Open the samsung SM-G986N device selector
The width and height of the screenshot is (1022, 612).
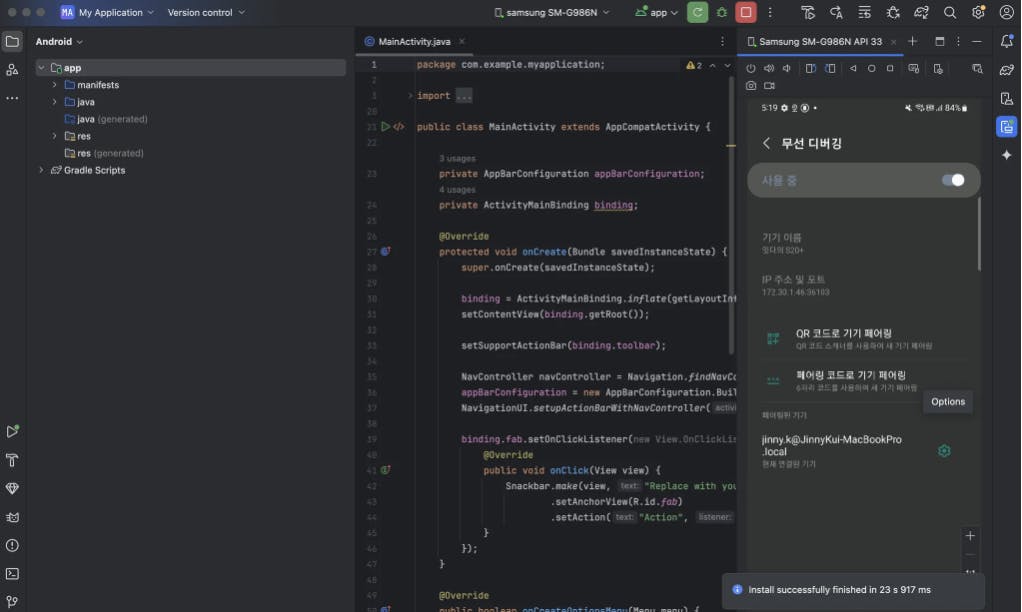[551, 12]
